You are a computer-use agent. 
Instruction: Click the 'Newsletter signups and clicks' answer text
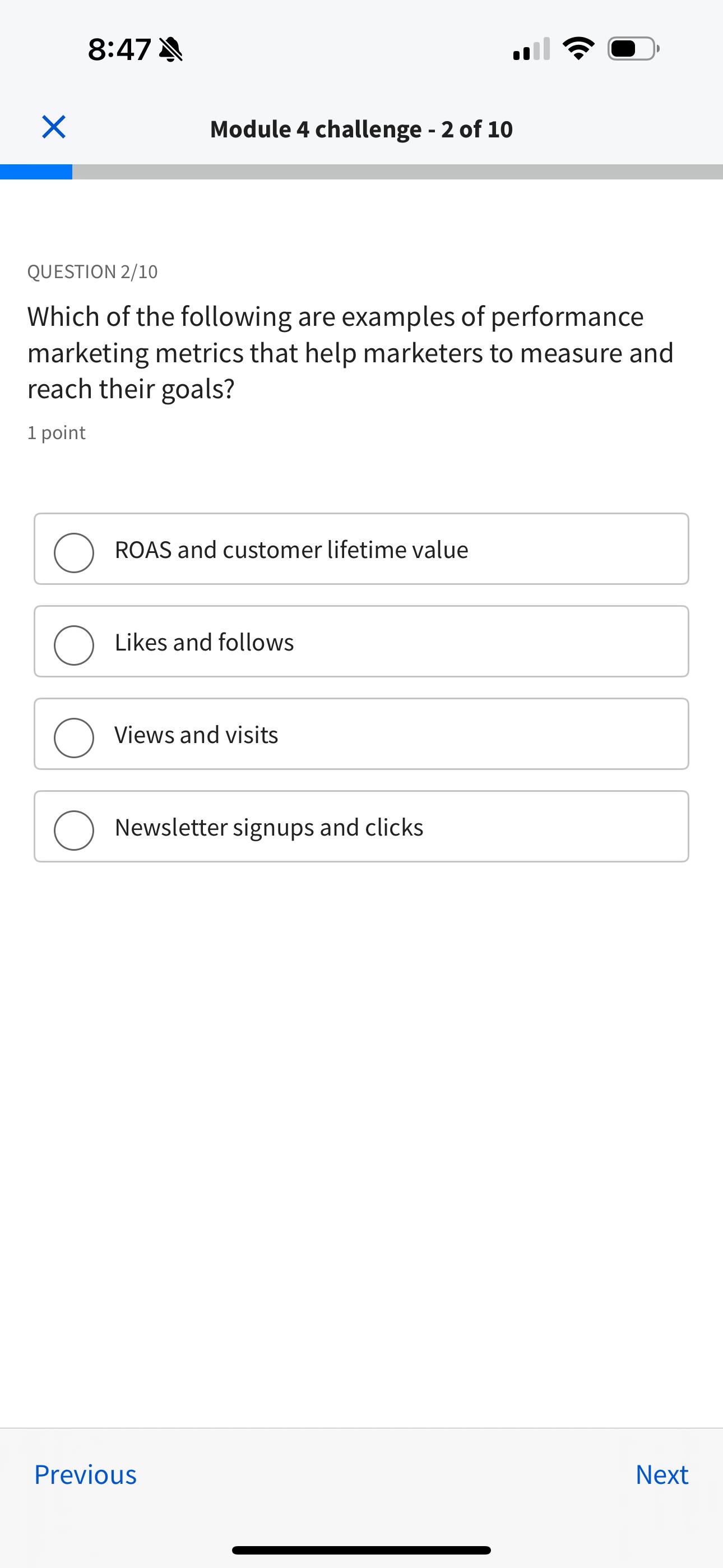coord(269,828)
